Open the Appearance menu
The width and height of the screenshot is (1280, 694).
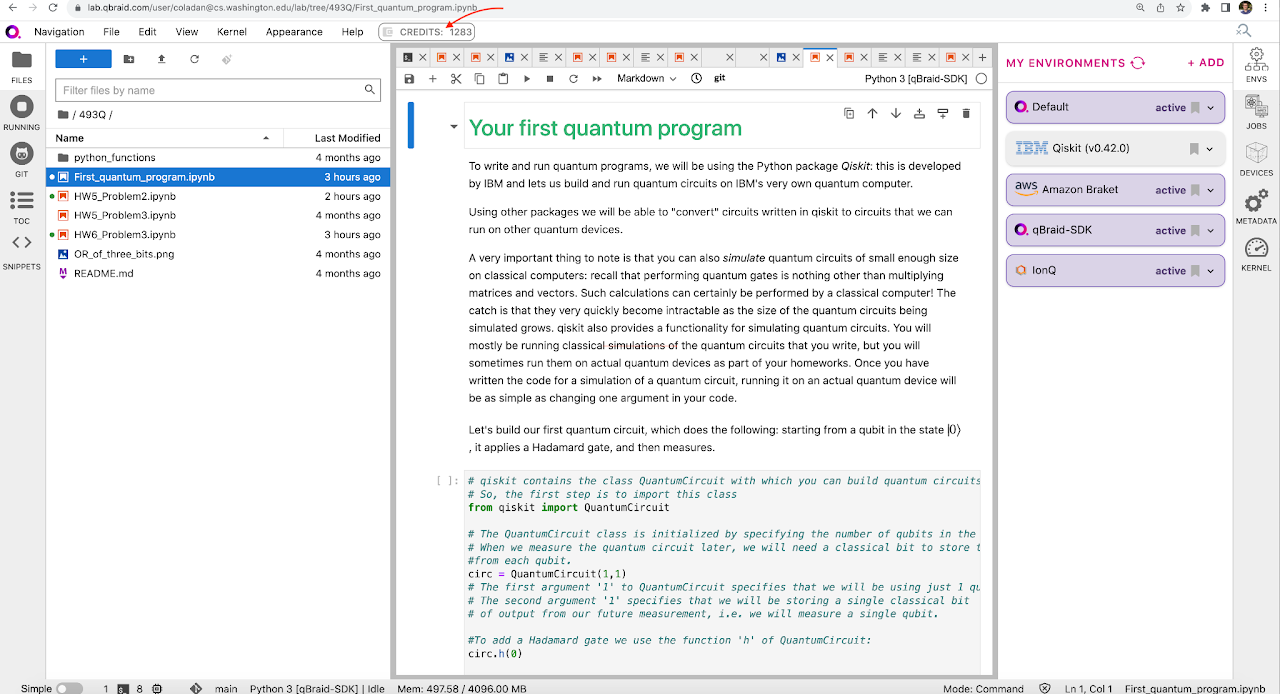click(x=294, y=32)
